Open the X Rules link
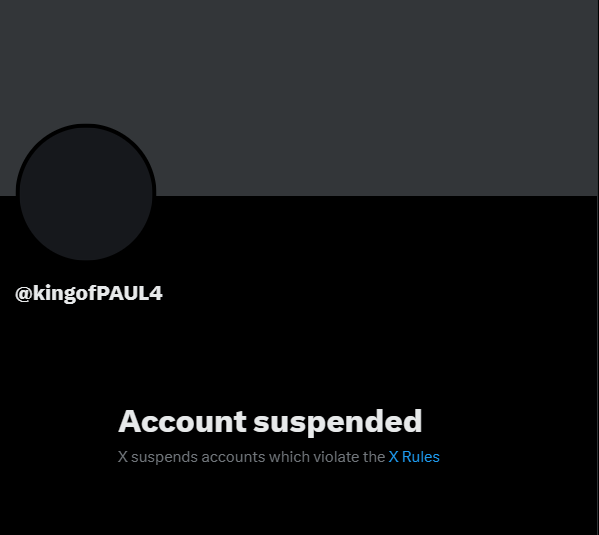 pos(414,457)
